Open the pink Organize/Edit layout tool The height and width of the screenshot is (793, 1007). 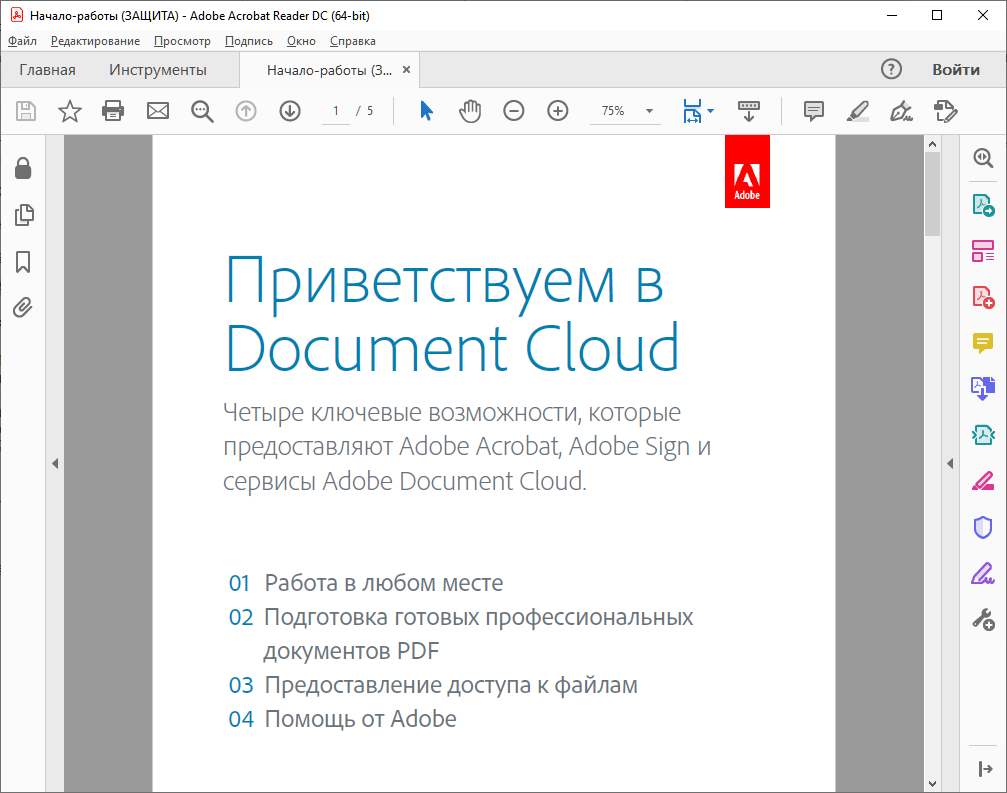coord(983,251)
